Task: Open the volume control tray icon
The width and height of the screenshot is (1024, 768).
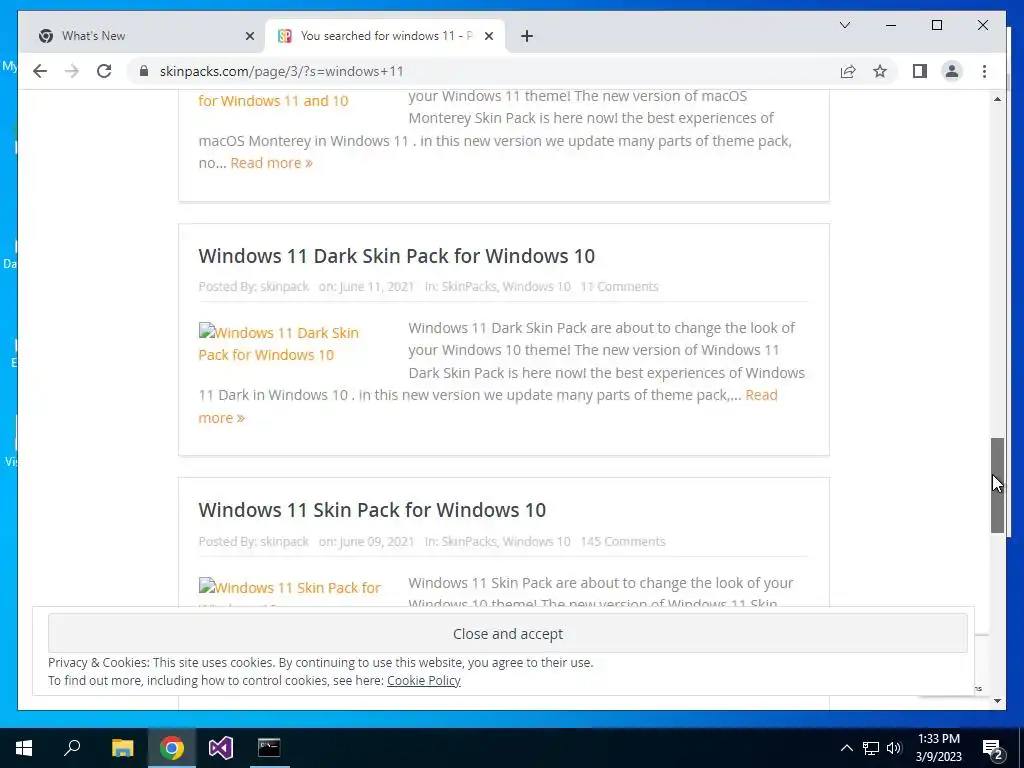Action: point(894,748)
